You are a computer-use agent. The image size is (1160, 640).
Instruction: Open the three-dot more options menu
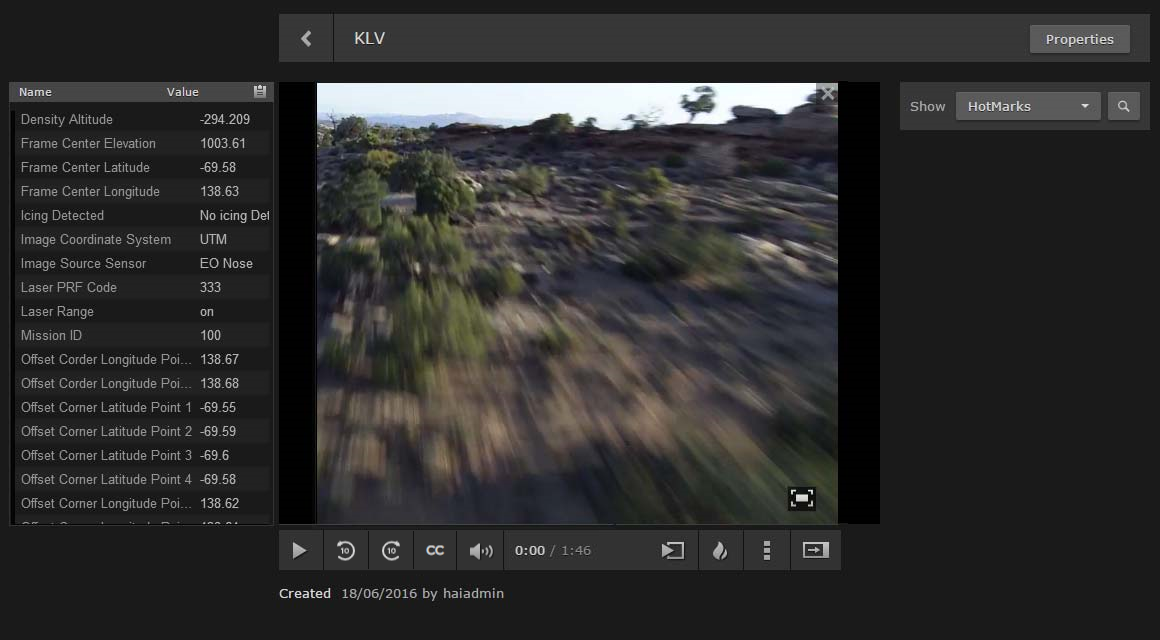pos(767,550)
